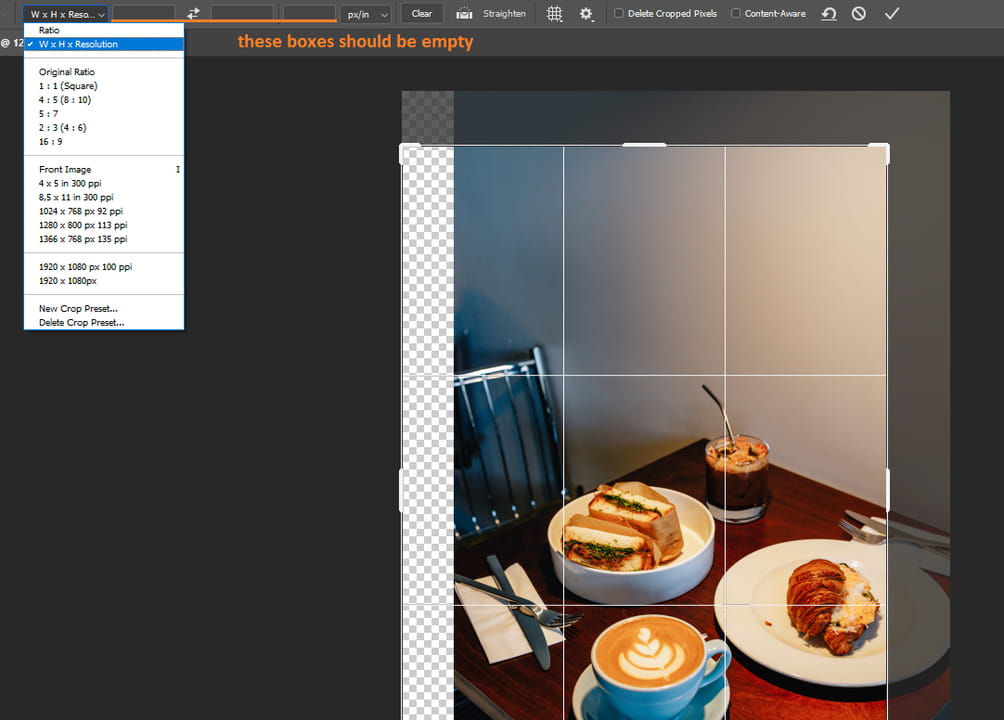Screen dimensions: 1004x720
Task: Commit the crop with checkmark
Action: pyautogui.click(x=891, y=13)
